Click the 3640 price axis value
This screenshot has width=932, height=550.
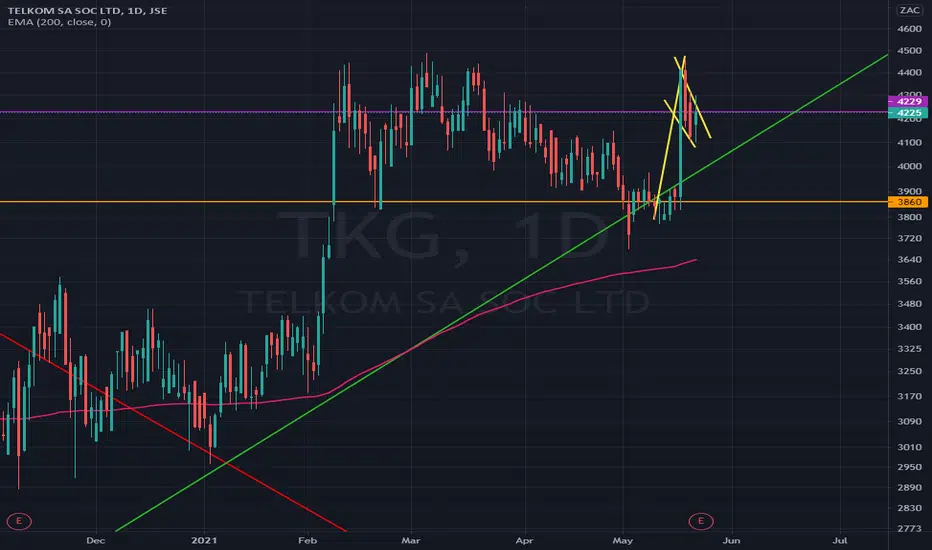[909, 260]
